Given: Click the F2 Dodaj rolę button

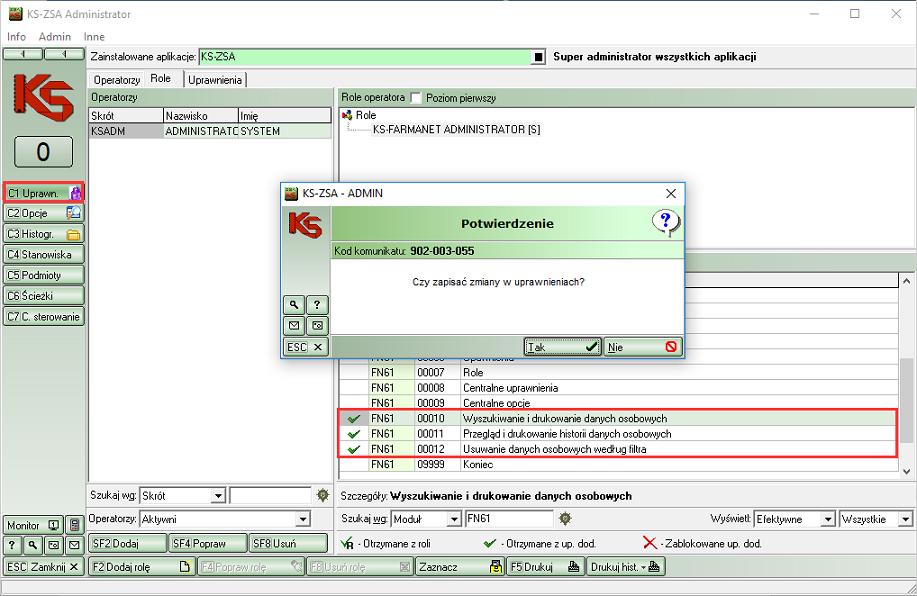Looking at the screenshot, I should (x=141, y=566).
